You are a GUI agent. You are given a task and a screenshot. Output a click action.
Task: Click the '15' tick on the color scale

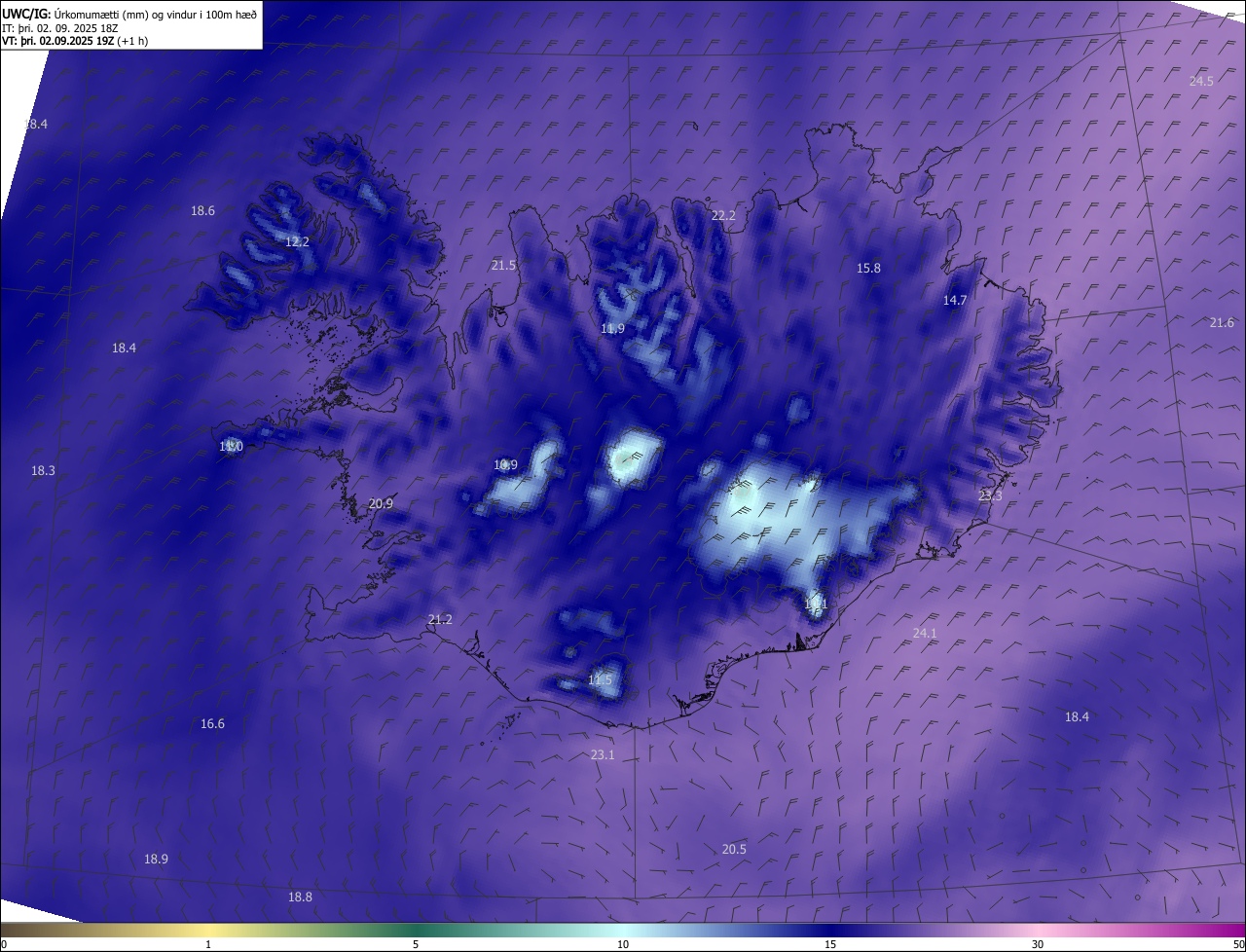(830, 944)
